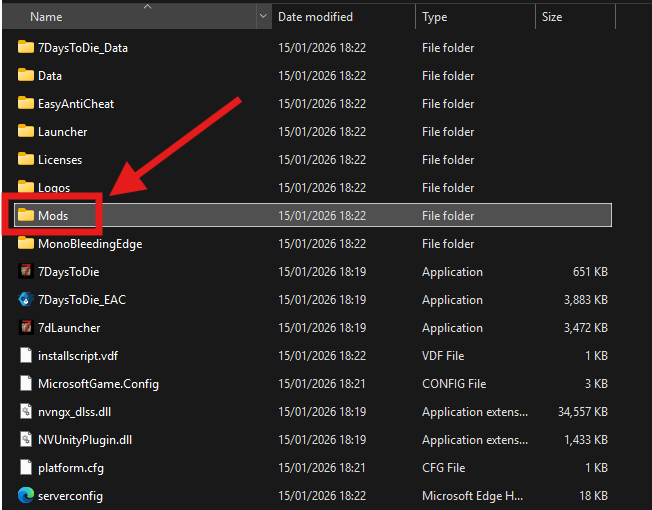Select the 7DaysToDie application name
This screenshot has width=652, height=510.
(x=69, y=272)
